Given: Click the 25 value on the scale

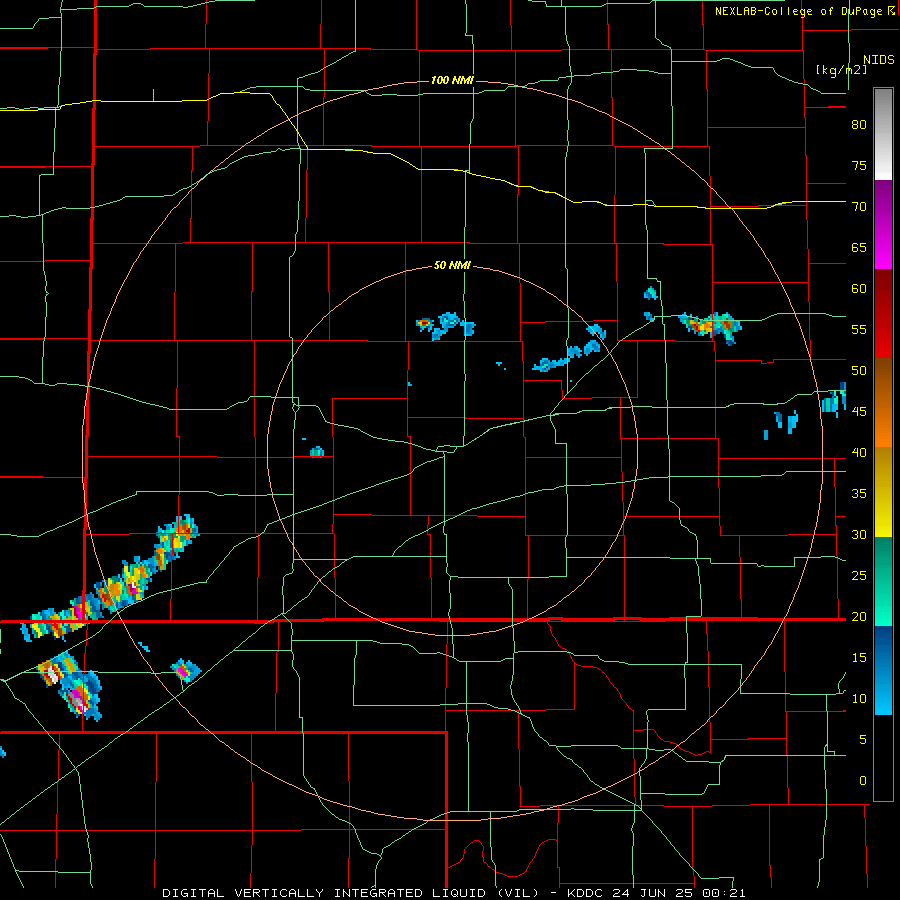Looking at the screenshot, I should click(859, 576).
